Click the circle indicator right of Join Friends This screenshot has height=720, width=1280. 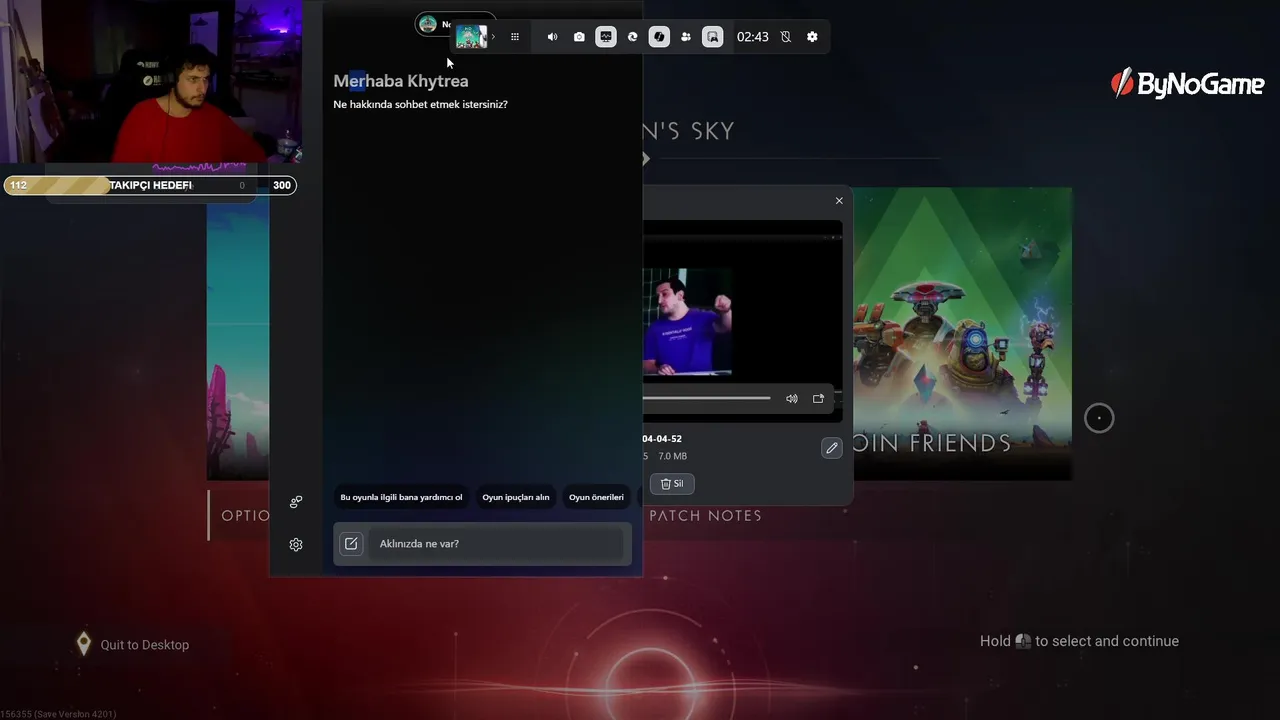pyautogui.click(x=1099, y=419)
